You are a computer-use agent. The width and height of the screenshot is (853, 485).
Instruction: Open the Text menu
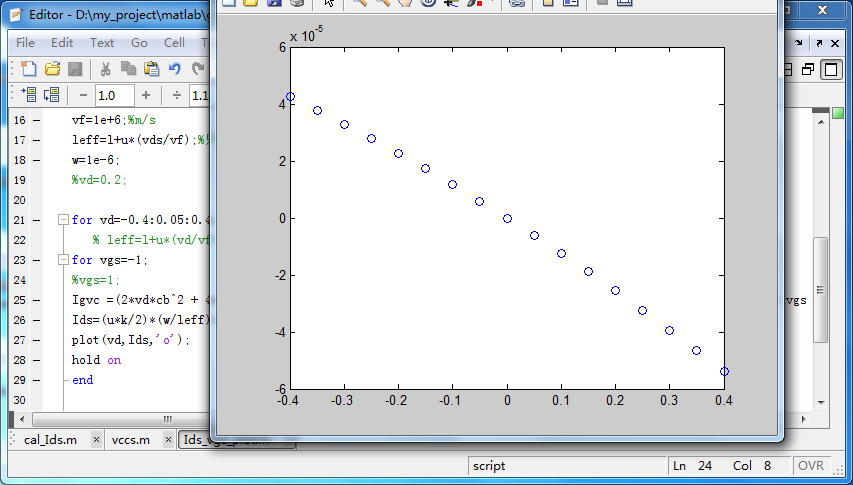[x=102, y=43]
